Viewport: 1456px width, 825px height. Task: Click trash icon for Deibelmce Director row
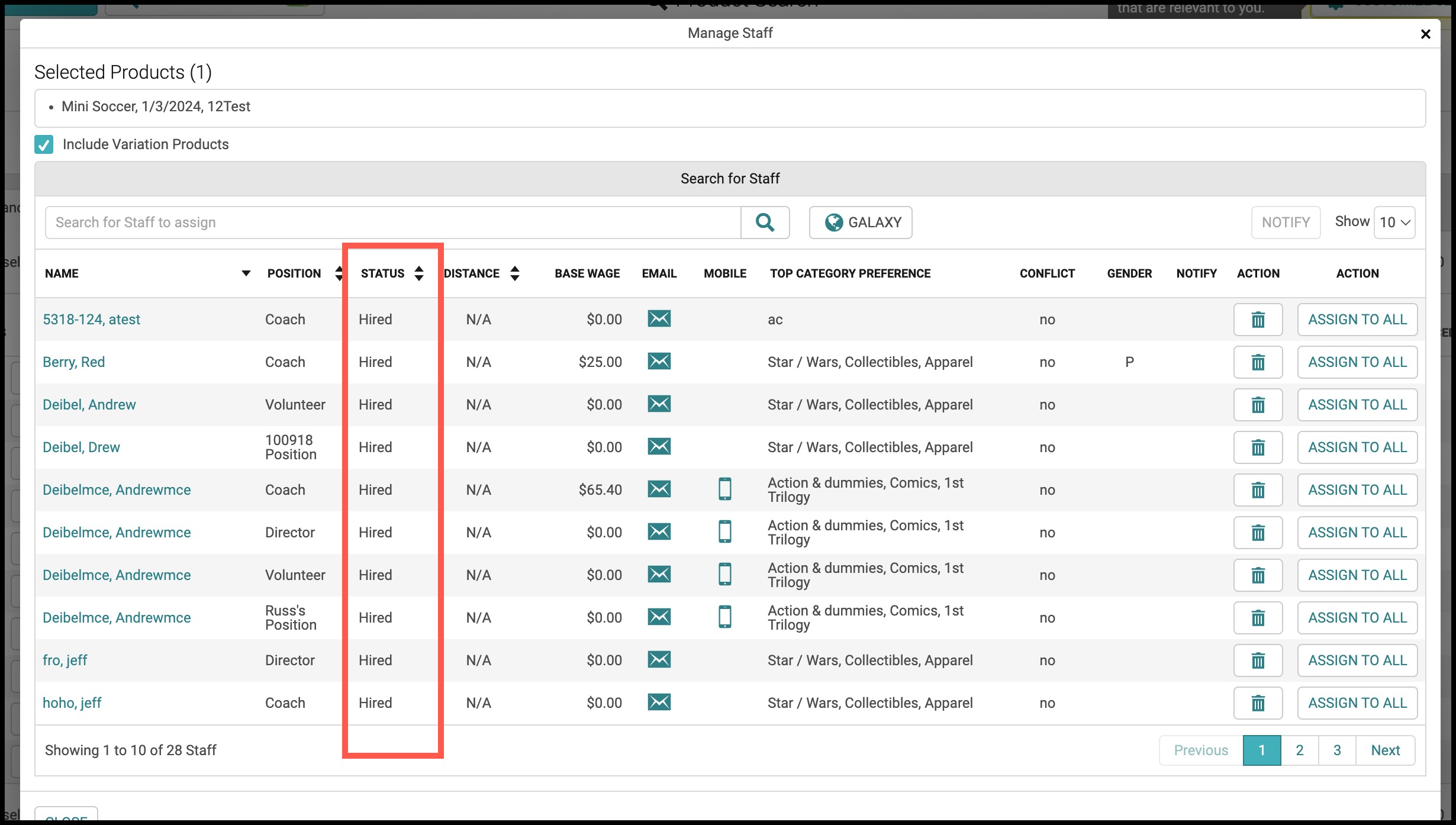[x=1258, y=533]
